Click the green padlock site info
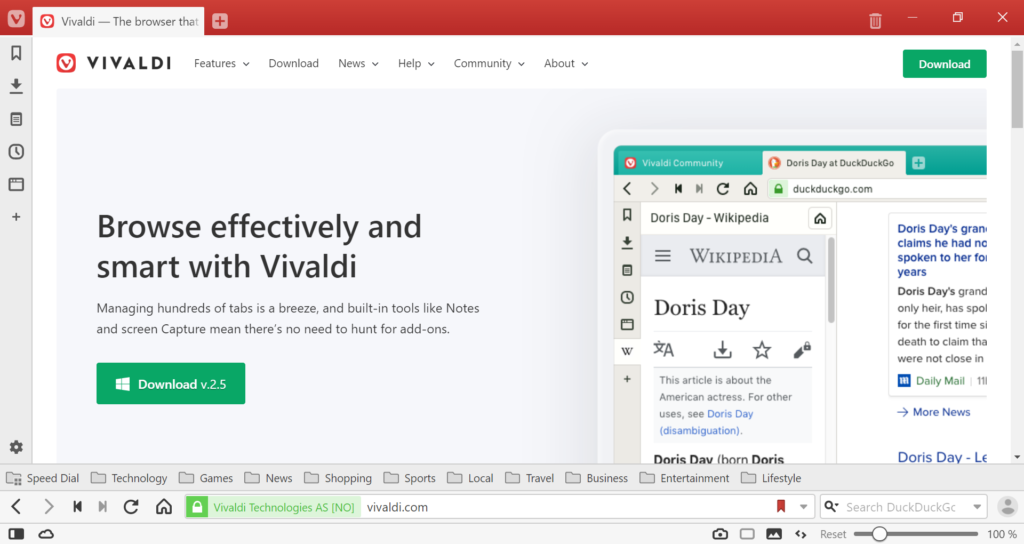 pos(197,507)
